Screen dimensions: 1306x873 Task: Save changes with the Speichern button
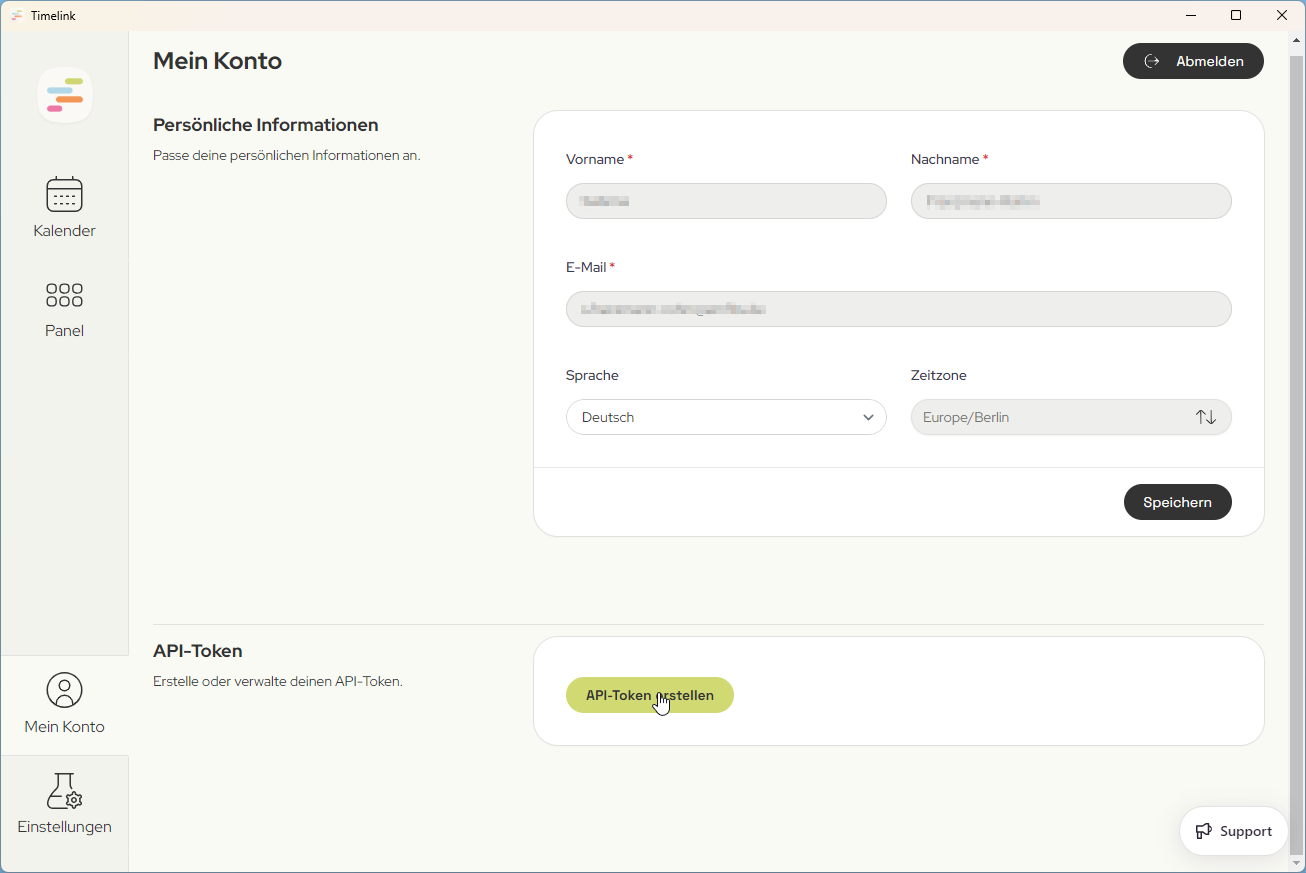(x=1178, y=502)
